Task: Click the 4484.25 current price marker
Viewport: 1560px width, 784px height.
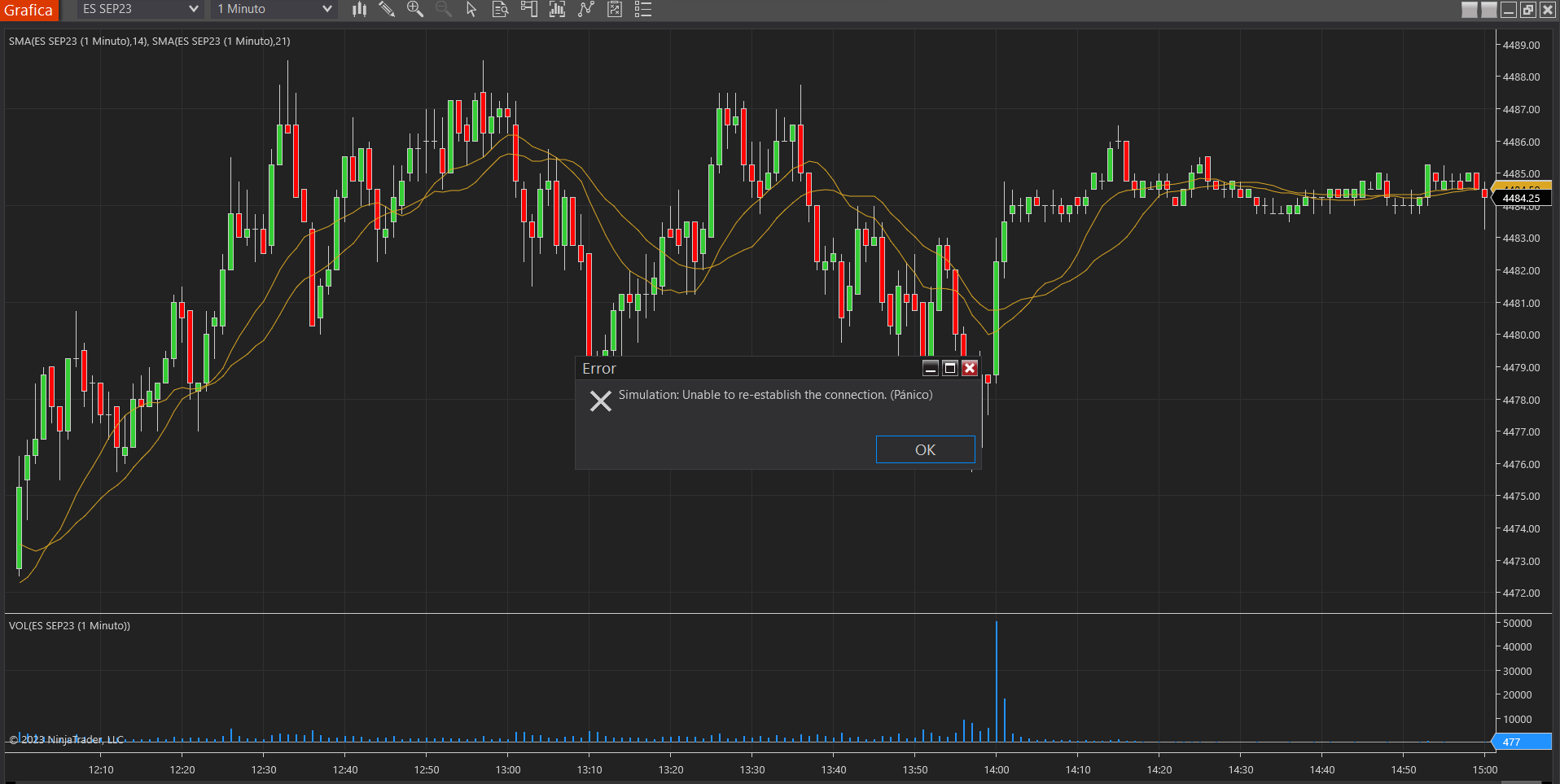Action: pos(1521,198)
